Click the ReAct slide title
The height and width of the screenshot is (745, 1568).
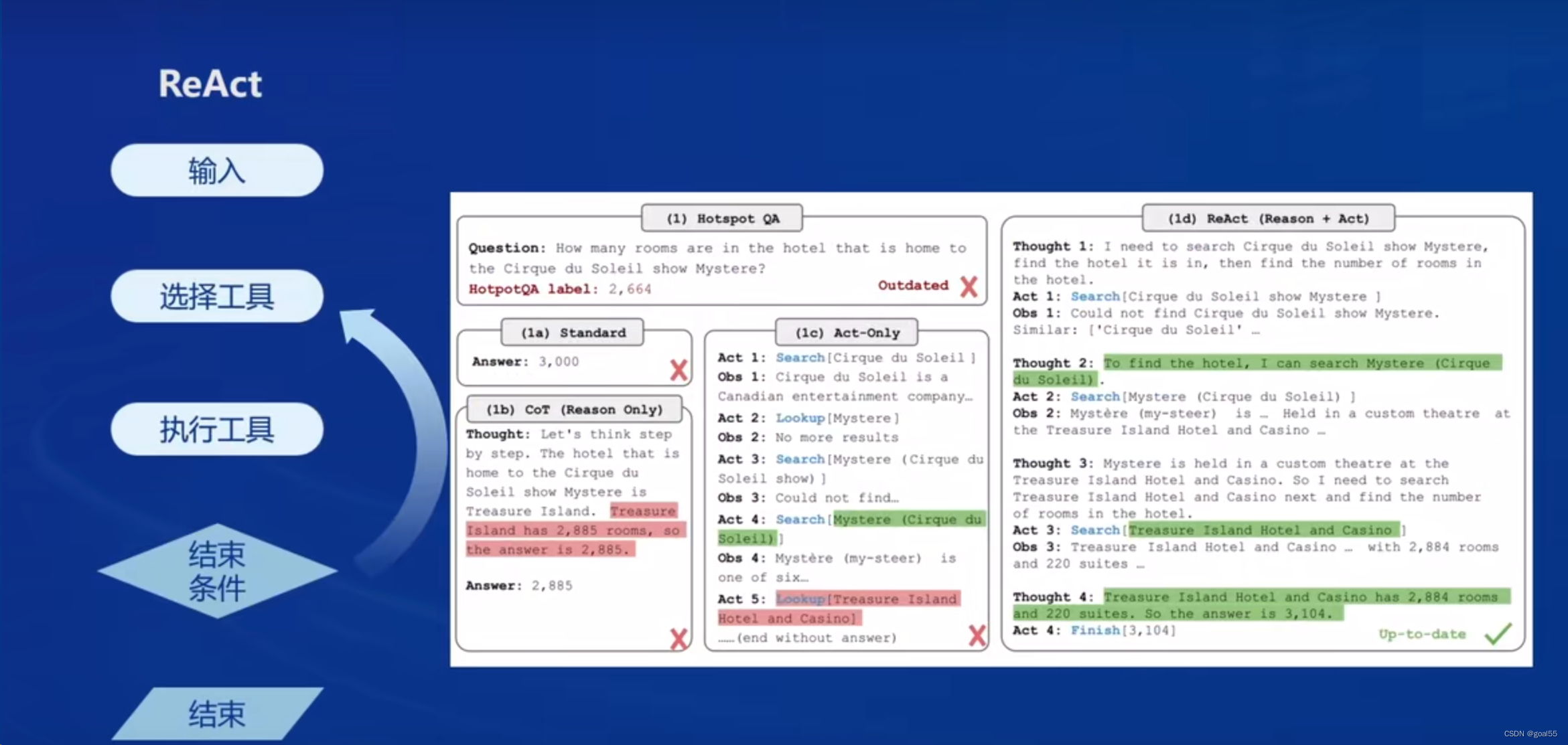point(210,84)
